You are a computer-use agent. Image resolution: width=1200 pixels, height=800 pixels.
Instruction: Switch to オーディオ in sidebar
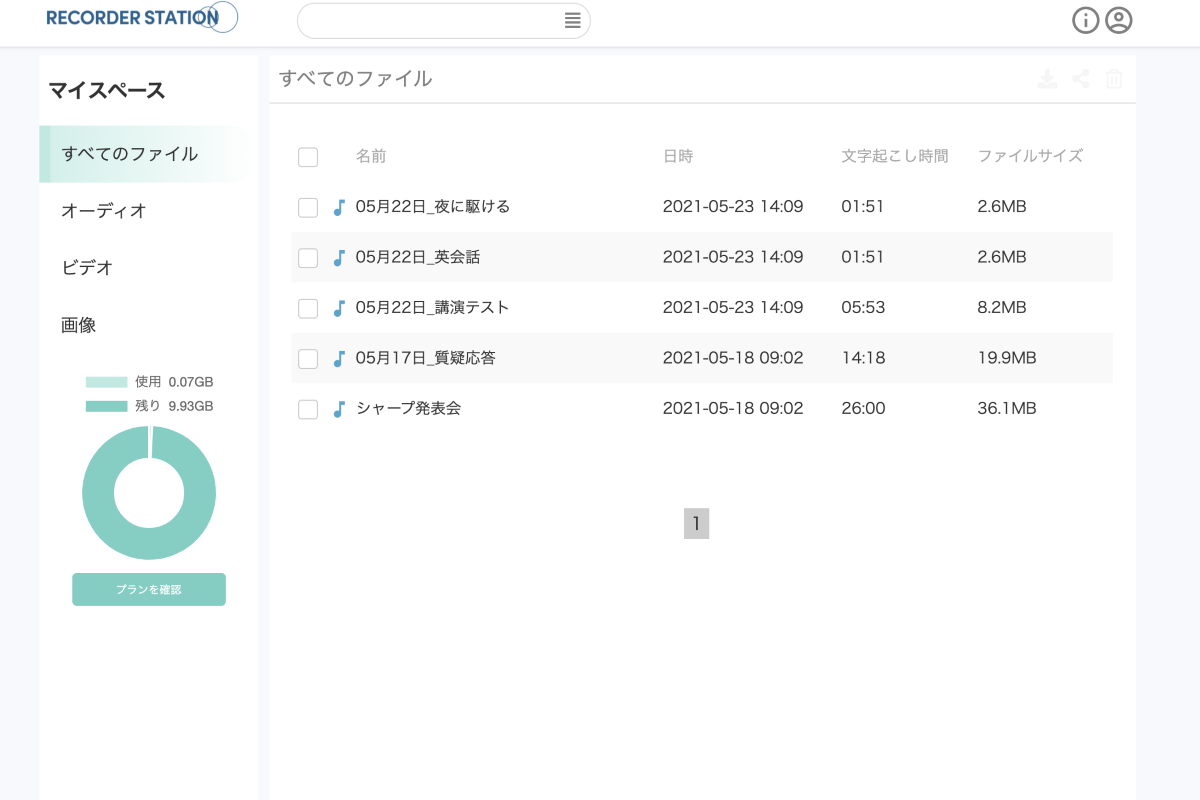click(104, 211)
